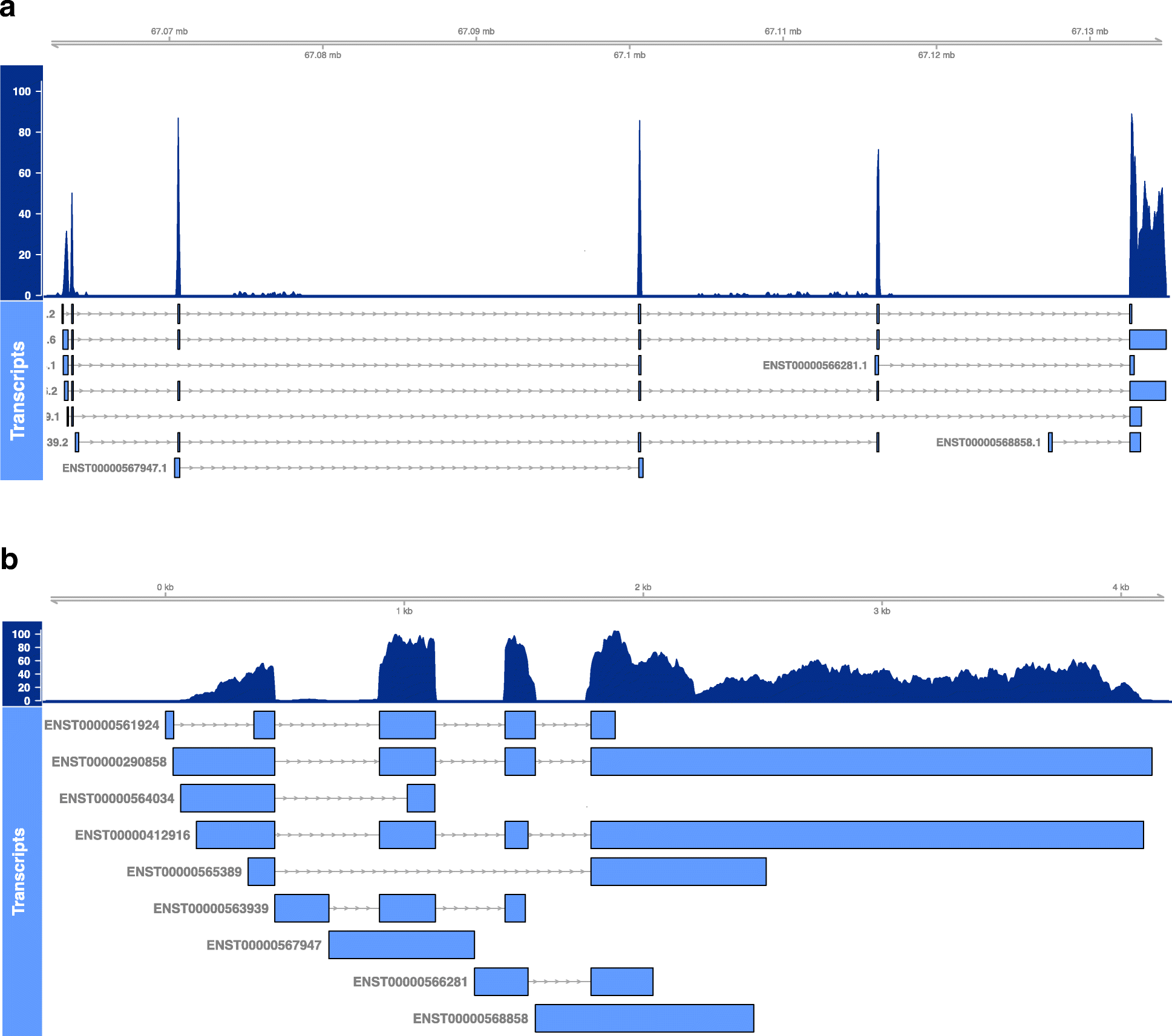
Task: Click the 20 tick of panel a y-axis
Action: coord(24,255)
